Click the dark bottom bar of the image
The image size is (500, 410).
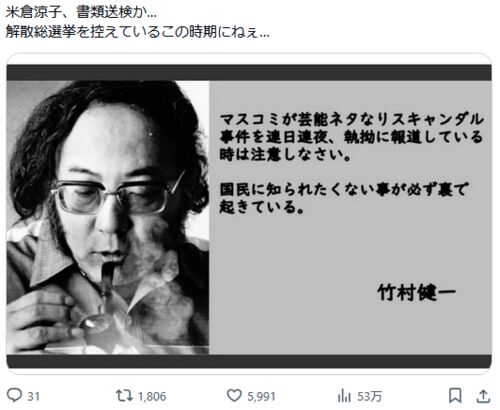pos(249,361)
